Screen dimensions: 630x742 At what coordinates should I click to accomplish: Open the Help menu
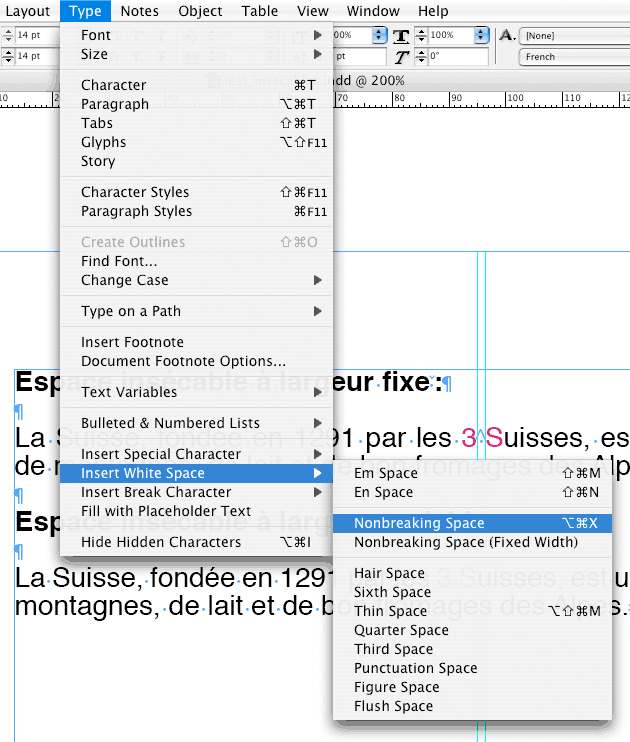(x=433, y=11)
